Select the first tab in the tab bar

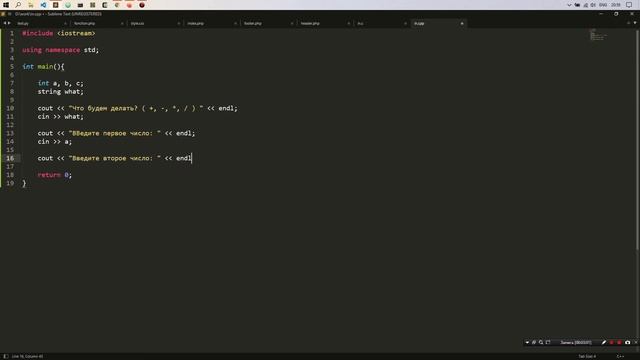pyautogui.click(x=23, y=23)
